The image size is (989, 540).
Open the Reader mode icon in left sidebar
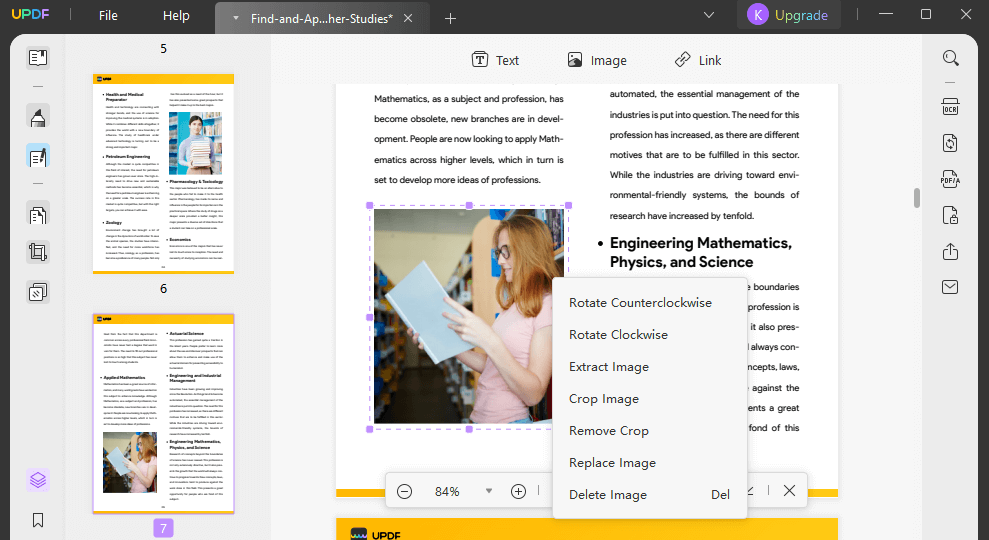tap(38, 58)
